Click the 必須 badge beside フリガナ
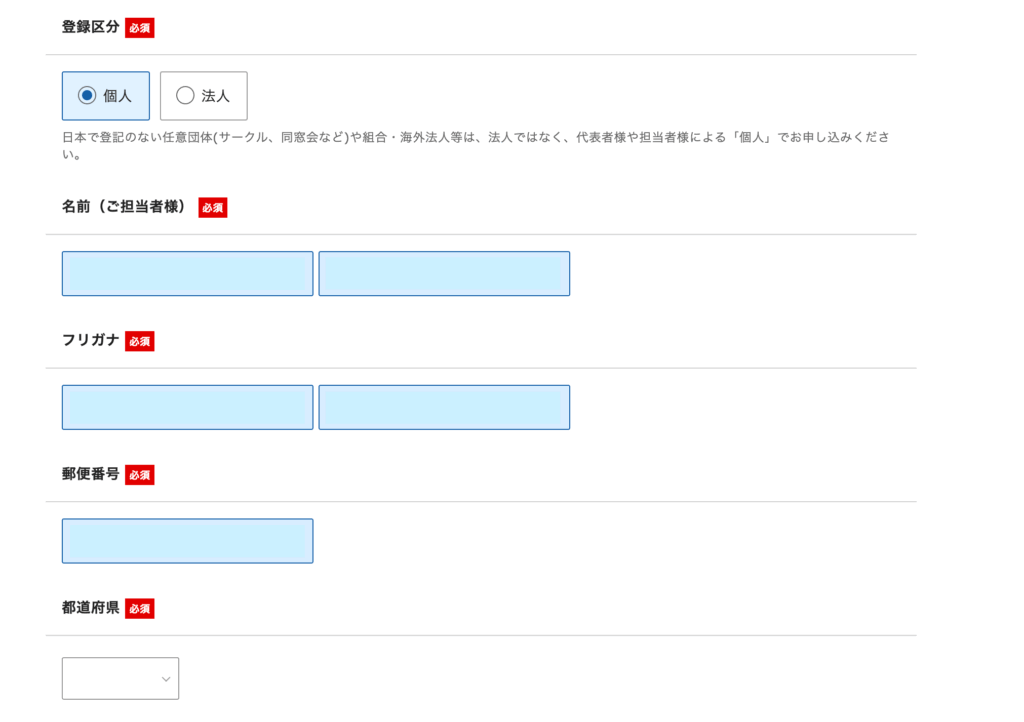Screen dimensions: 1024x722 tap(140, 342)
